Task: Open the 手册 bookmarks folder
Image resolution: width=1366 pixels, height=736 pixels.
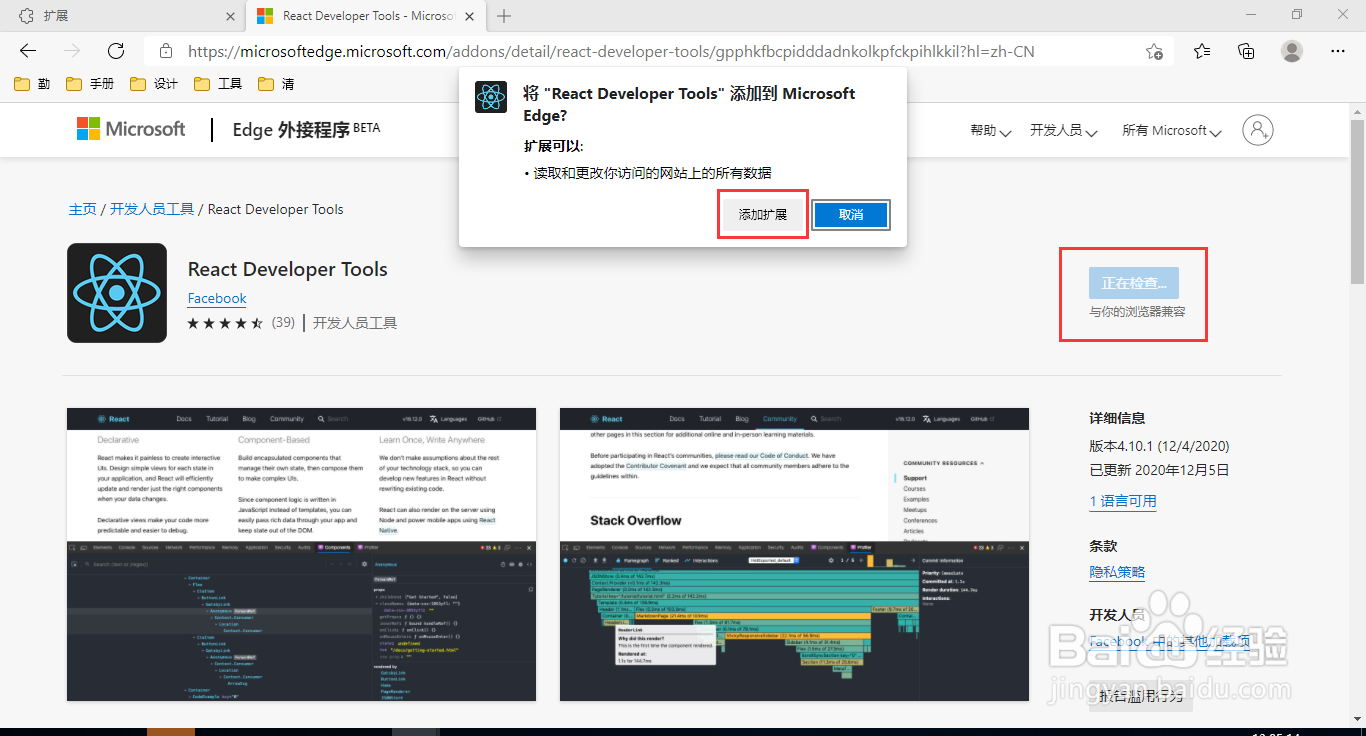Action: point(90,84)
